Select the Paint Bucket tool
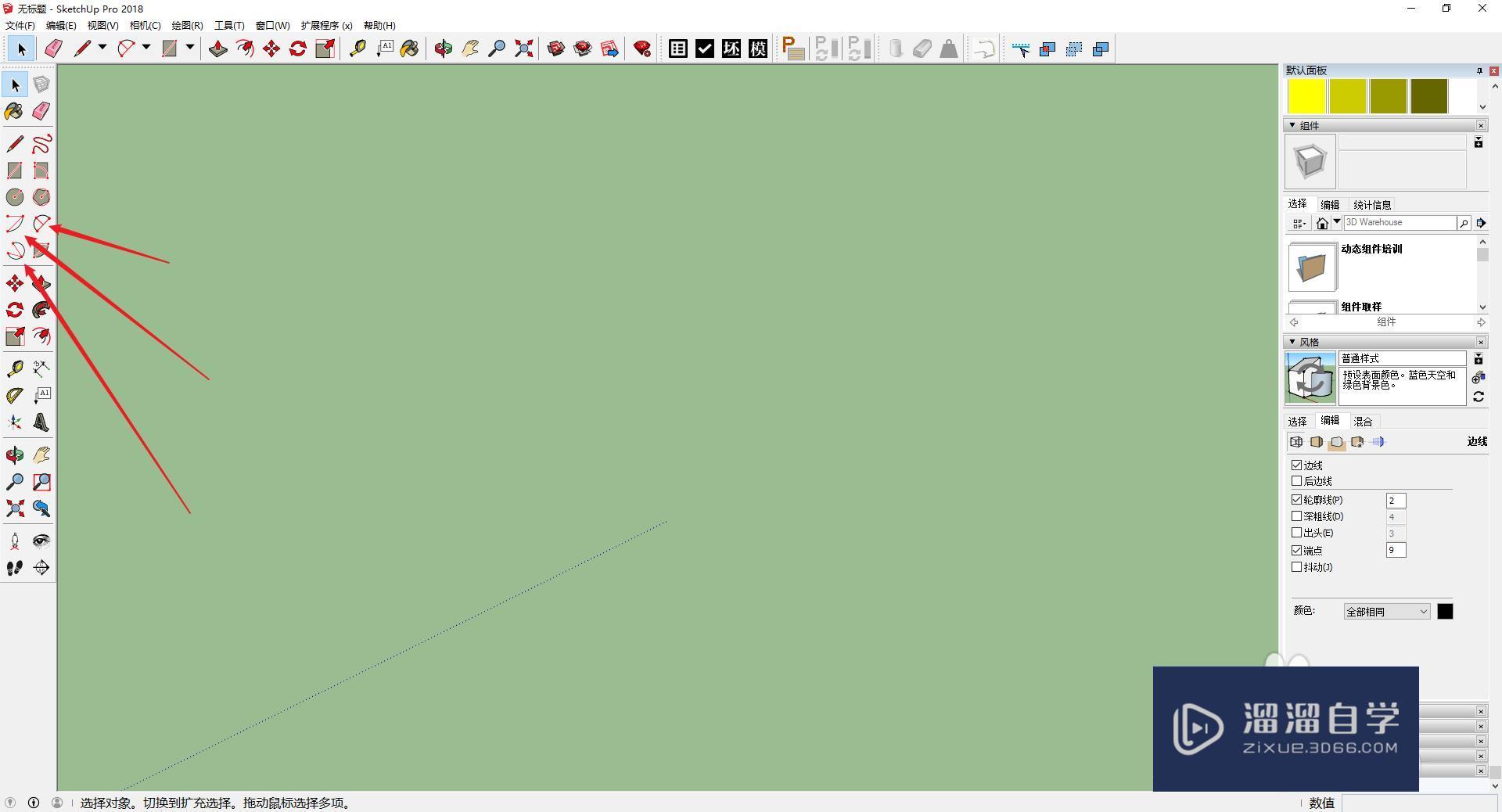Viewport: 1502px width, 812px height. (13, 111)
